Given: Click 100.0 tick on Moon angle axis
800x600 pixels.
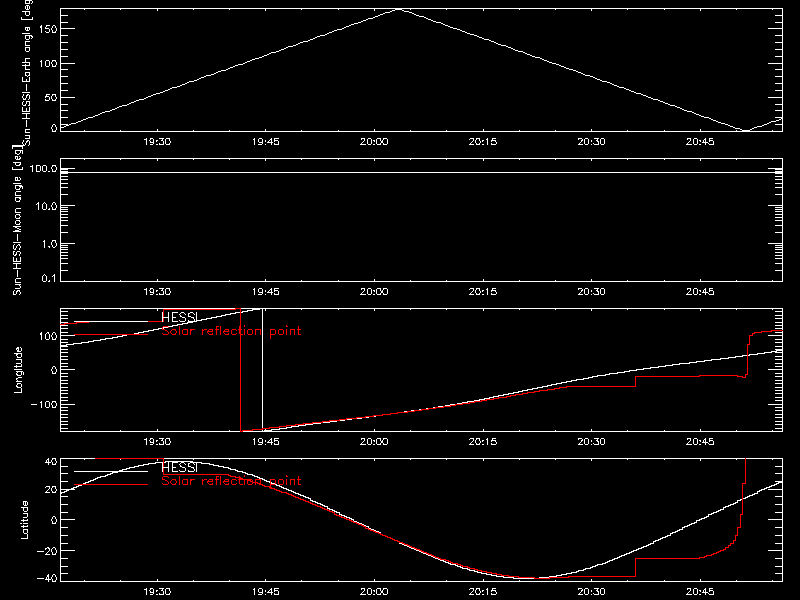Looking at the screenshot, I should click(43, 169).
